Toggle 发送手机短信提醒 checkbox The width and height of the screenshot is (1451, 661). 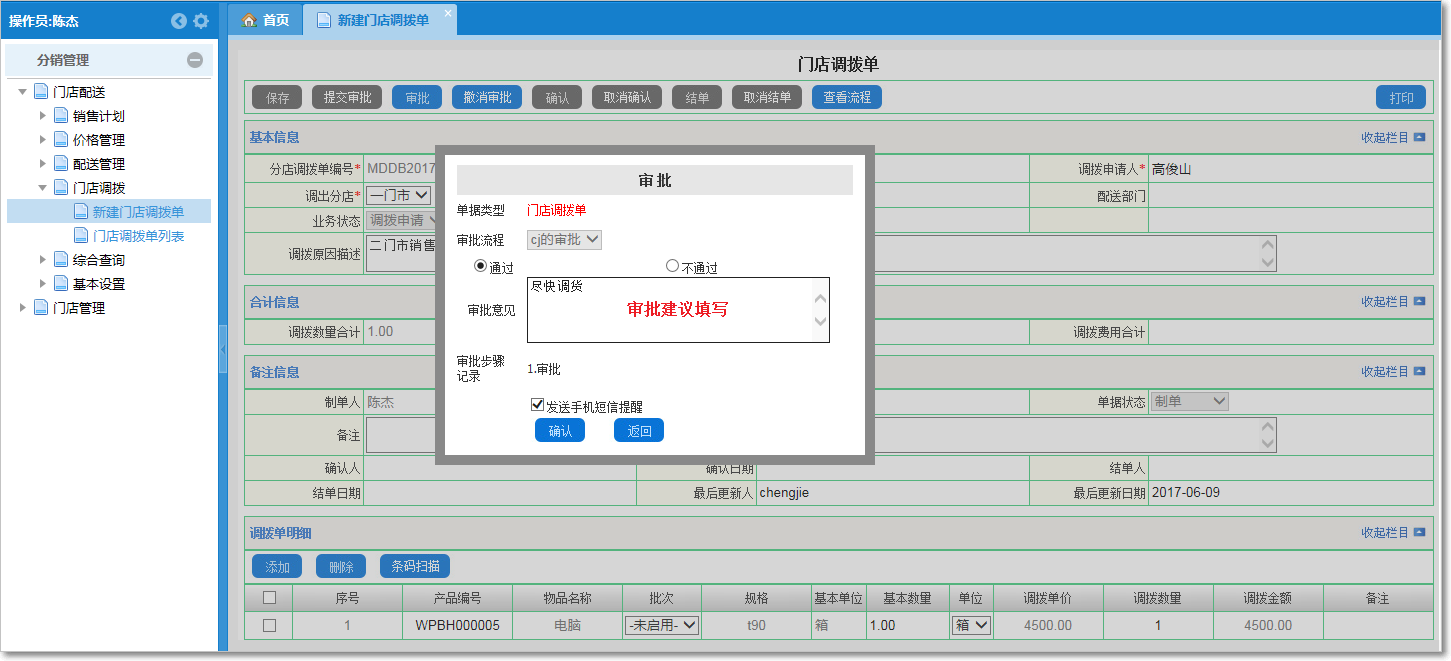click(537, 405)
